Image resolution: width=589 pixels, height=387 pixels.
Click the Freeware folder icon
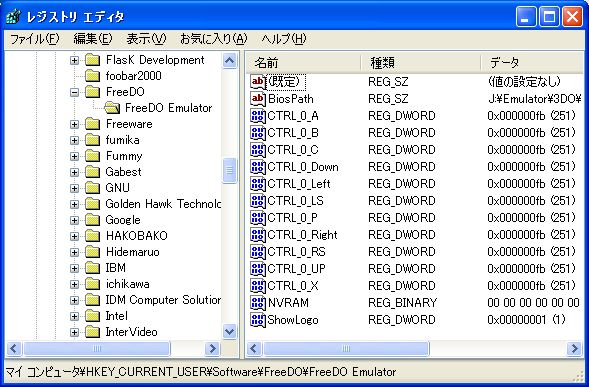point(92,124)
